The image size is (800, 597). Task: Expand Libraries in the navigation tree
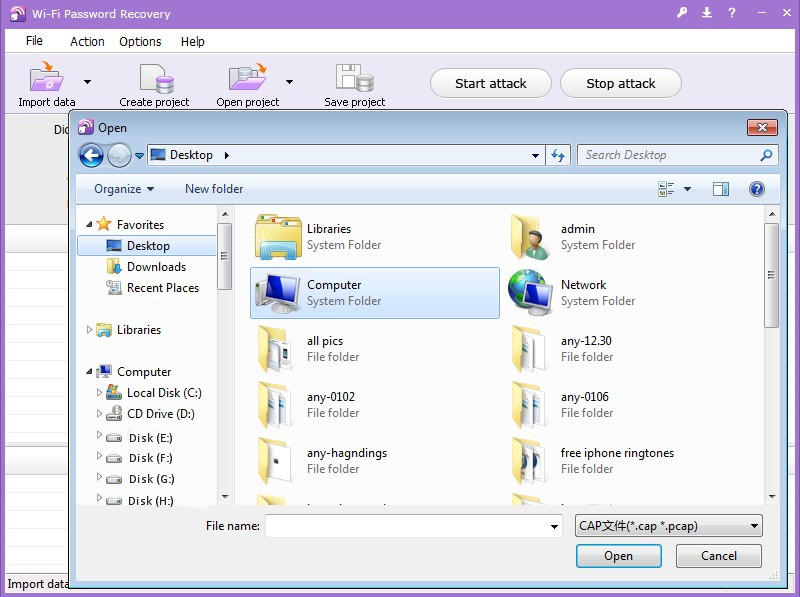pos(89,330)
